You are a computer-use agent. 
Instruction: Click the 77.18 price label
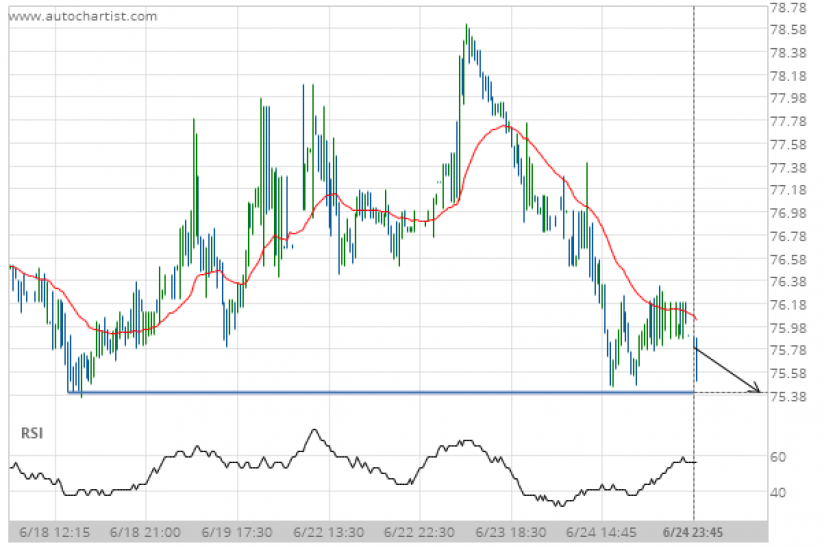click(x=788, y=190)
